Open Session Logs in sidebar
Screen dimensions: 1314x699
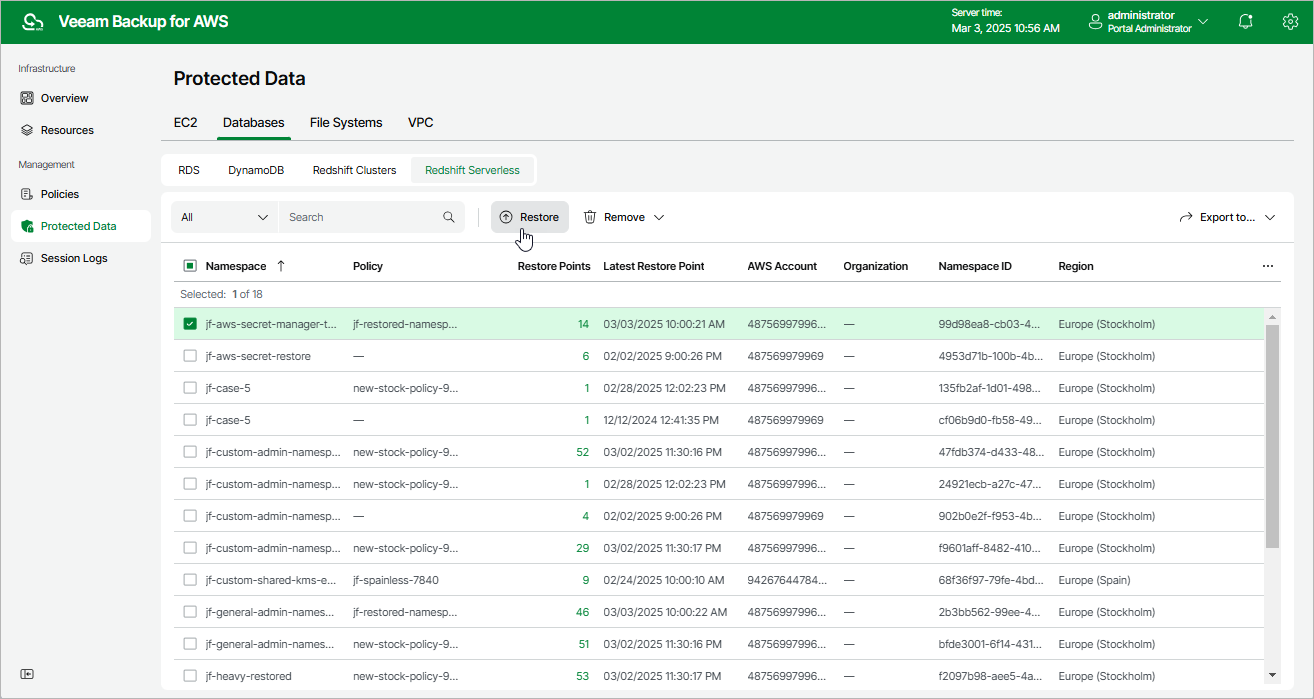pos(73,258)
